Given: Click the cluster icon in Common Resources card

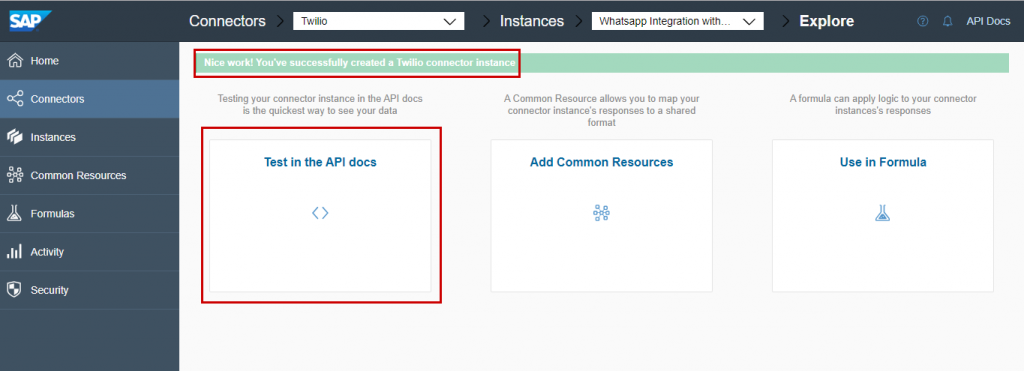Looking at the screenshot, I should tap(601, 213).
